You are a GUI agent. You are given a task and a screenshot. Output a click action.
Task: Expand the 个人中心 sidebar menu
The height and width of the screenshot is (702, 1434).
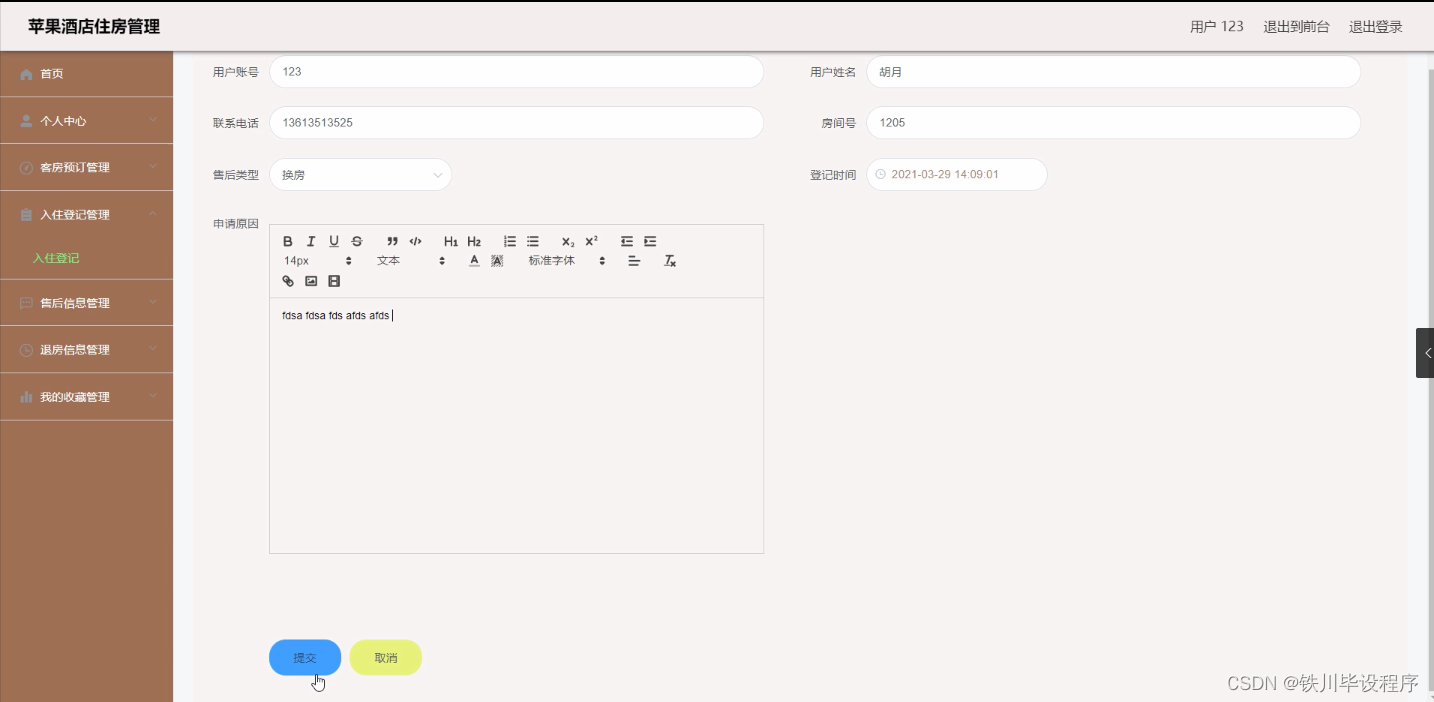[86, 120]
